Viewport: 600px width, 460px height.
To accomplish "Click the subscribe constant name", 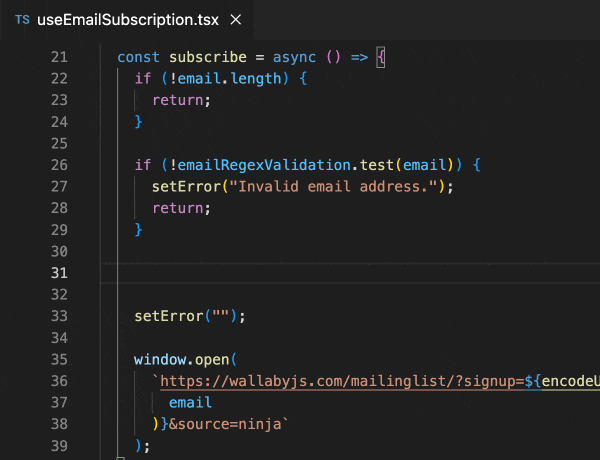I will [199, 58].
